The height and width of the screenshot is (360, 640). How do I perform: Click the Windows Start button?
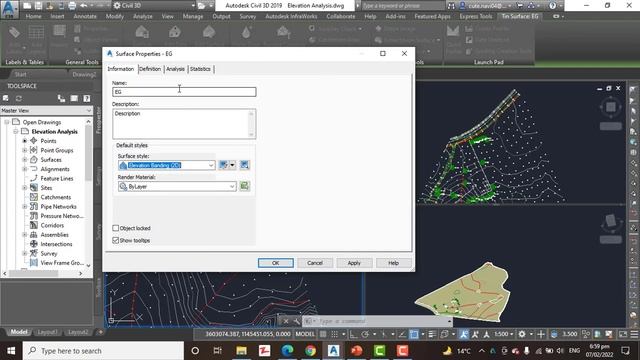pos(11,351)
